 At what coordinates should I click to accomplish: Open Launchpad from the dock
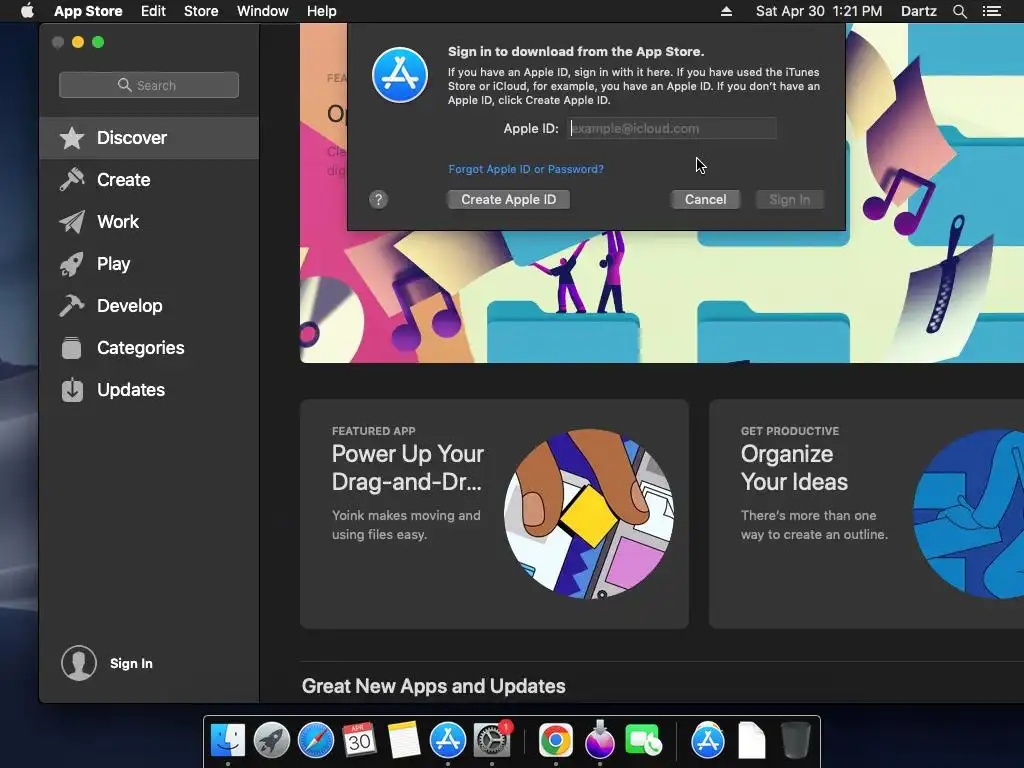(272, 741)
